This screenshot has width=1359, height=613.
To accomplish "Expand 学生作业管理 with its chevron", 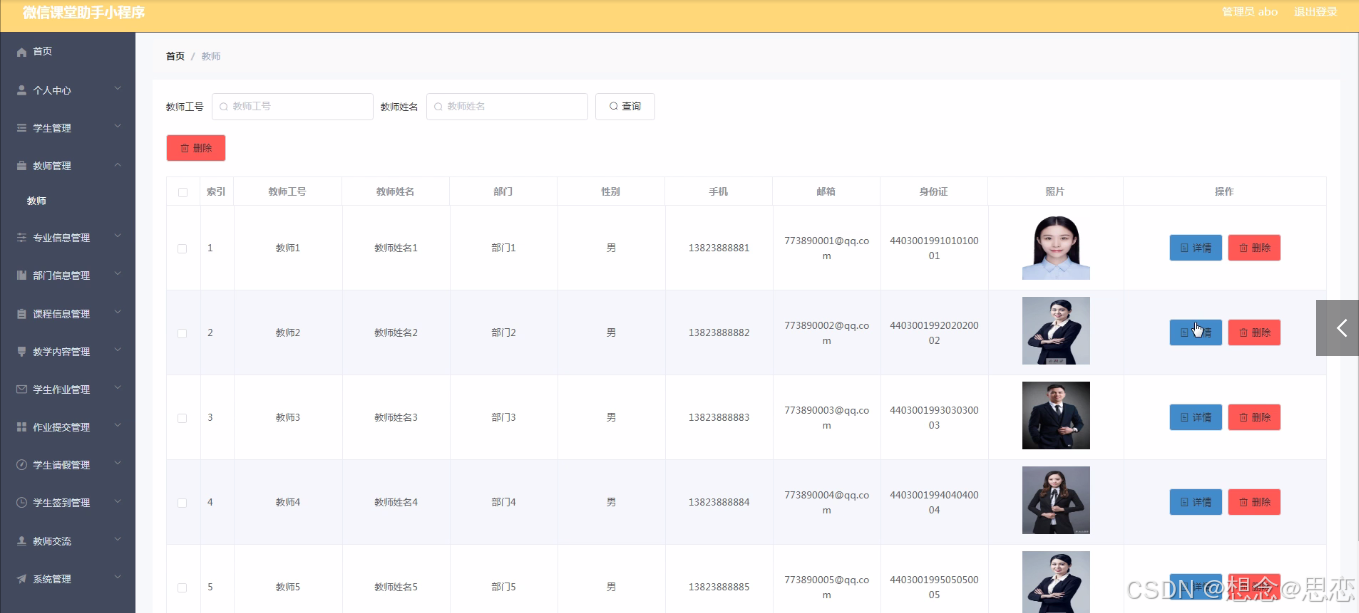I will click(x=117, y=389).
